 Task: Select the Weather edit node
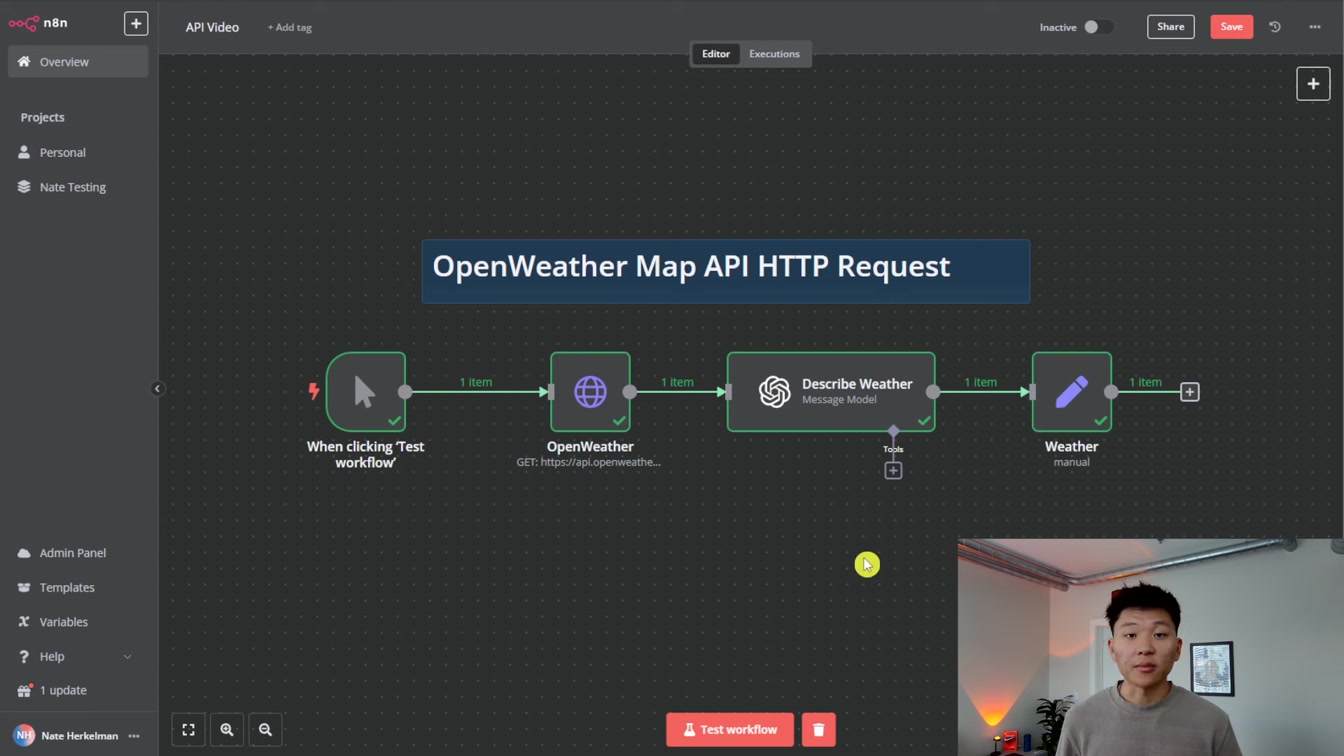pos(1072,391)
